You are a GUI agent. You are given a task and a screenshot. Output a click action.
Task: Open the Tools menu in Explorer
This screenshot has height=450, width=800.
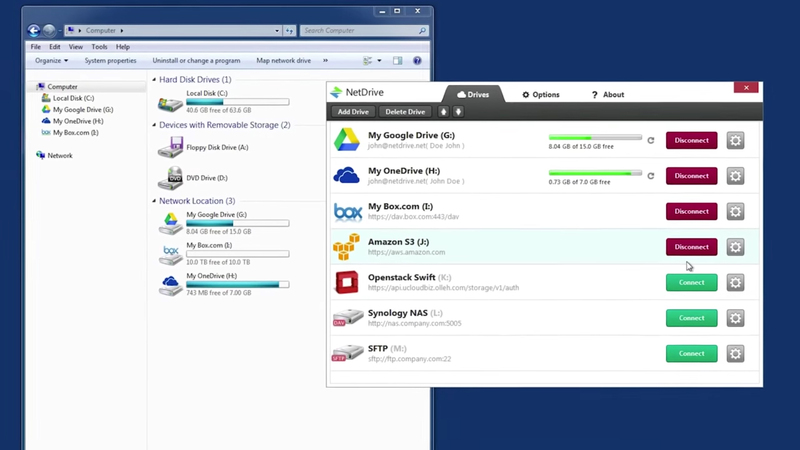tap(99, 47)
